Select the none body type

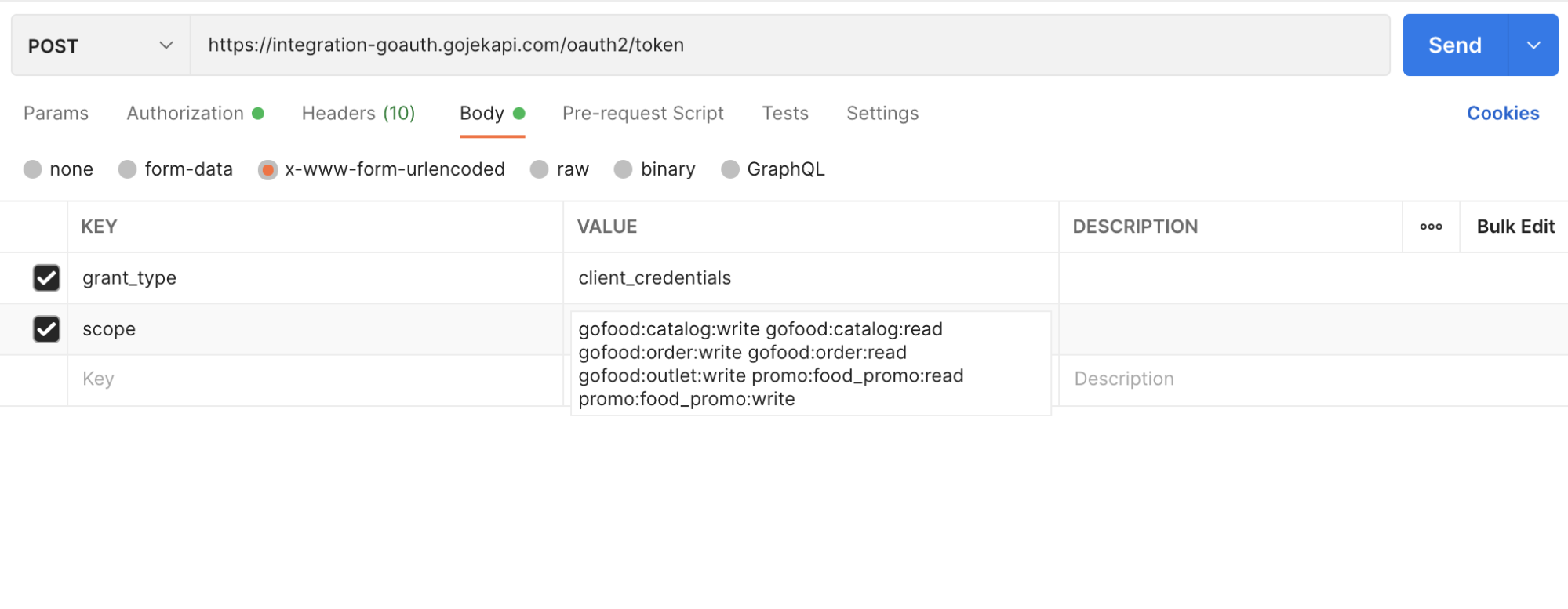tap(32, 169)
